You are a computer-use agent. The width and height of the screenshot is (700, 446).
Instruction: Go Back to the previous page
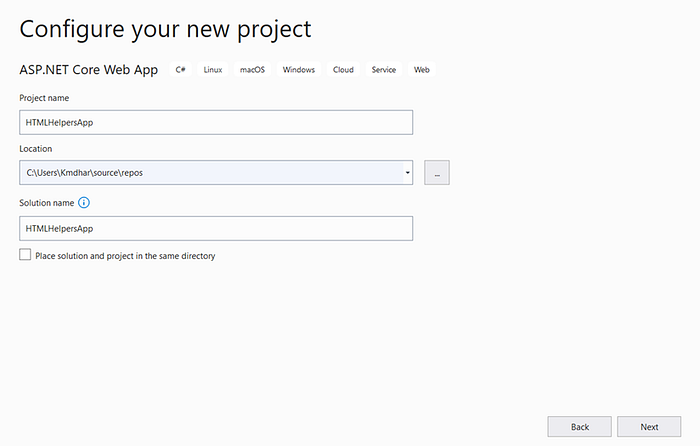580,427
